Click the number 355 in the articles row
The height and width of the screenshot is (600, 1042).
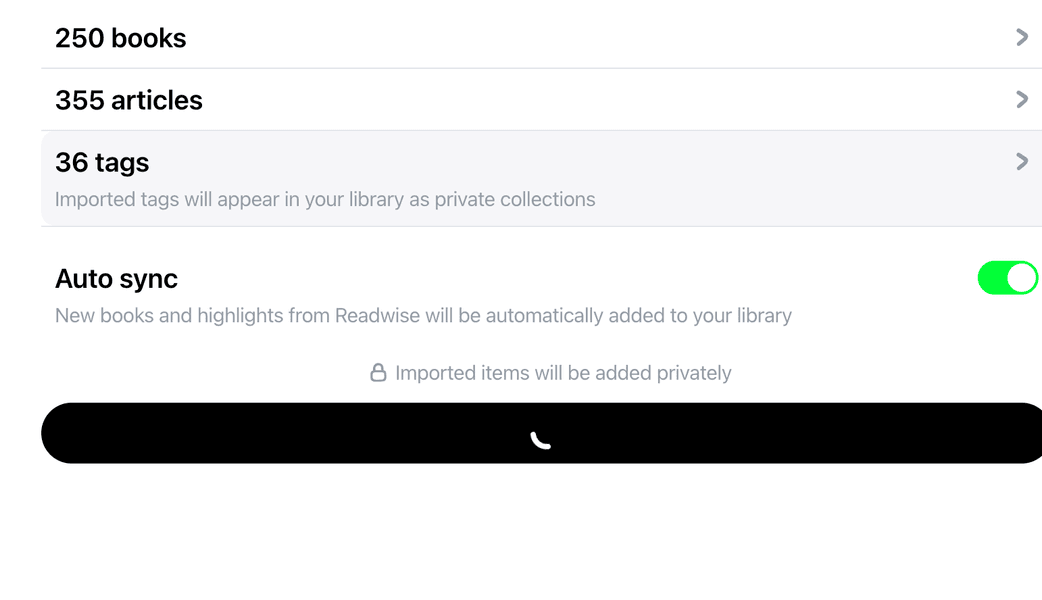point(80,100)
